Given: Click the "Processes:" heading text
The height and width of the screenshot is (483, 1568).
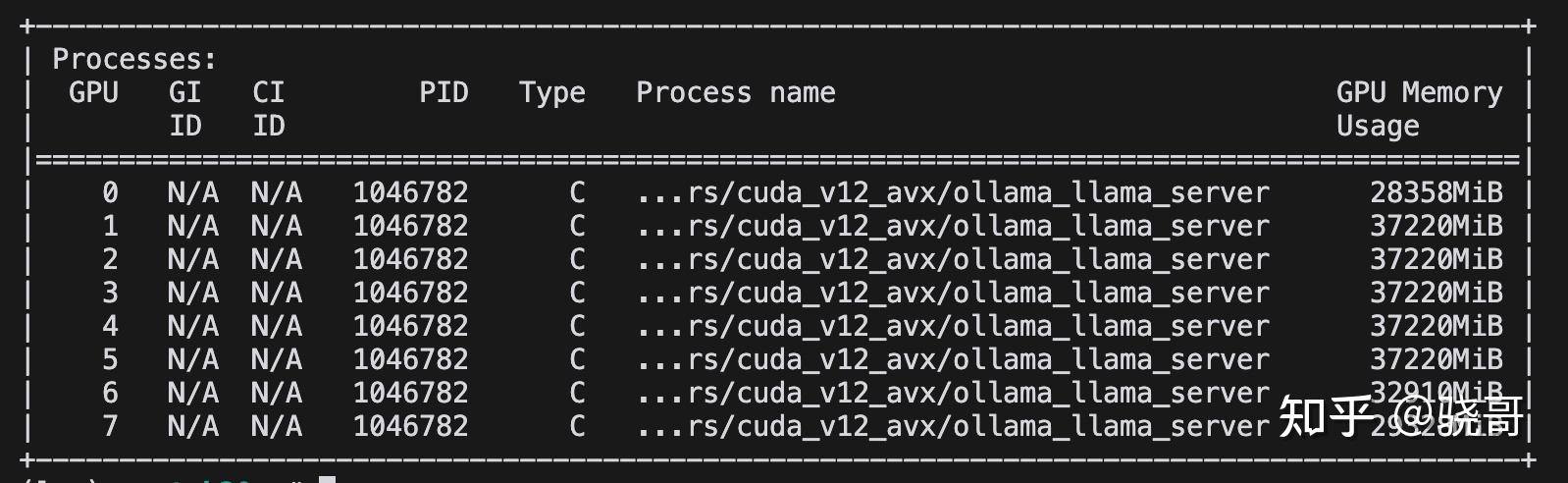Looking at the screenshot, I should point(134,59).
